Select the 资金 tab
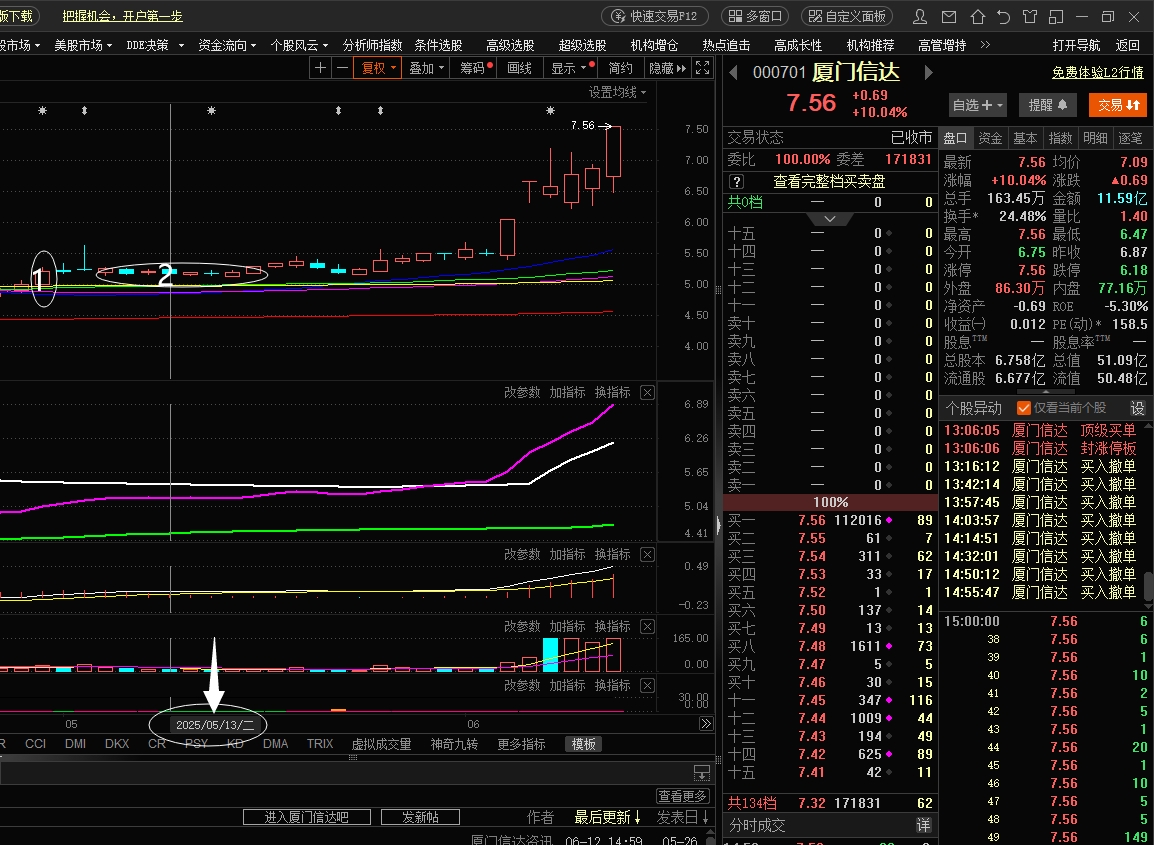1154x845 pixels. coord(990,138)
